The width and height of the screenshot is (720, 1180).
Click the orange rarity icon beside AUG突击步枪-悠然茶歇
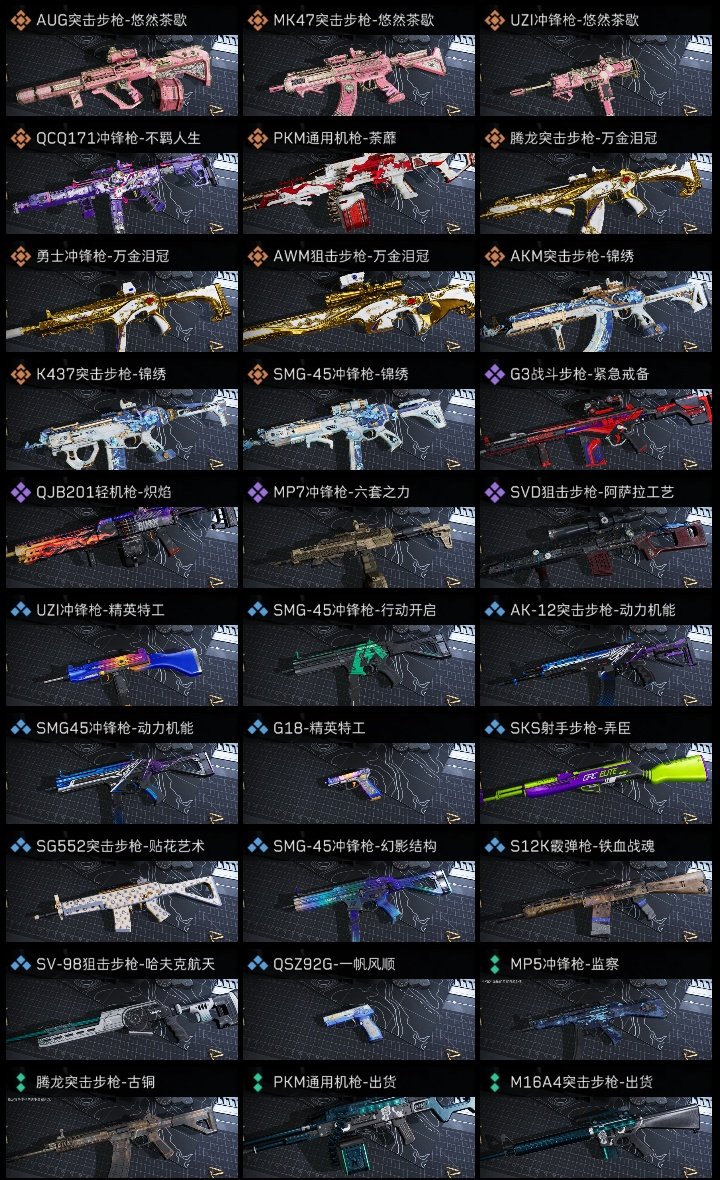pos(20,20)
